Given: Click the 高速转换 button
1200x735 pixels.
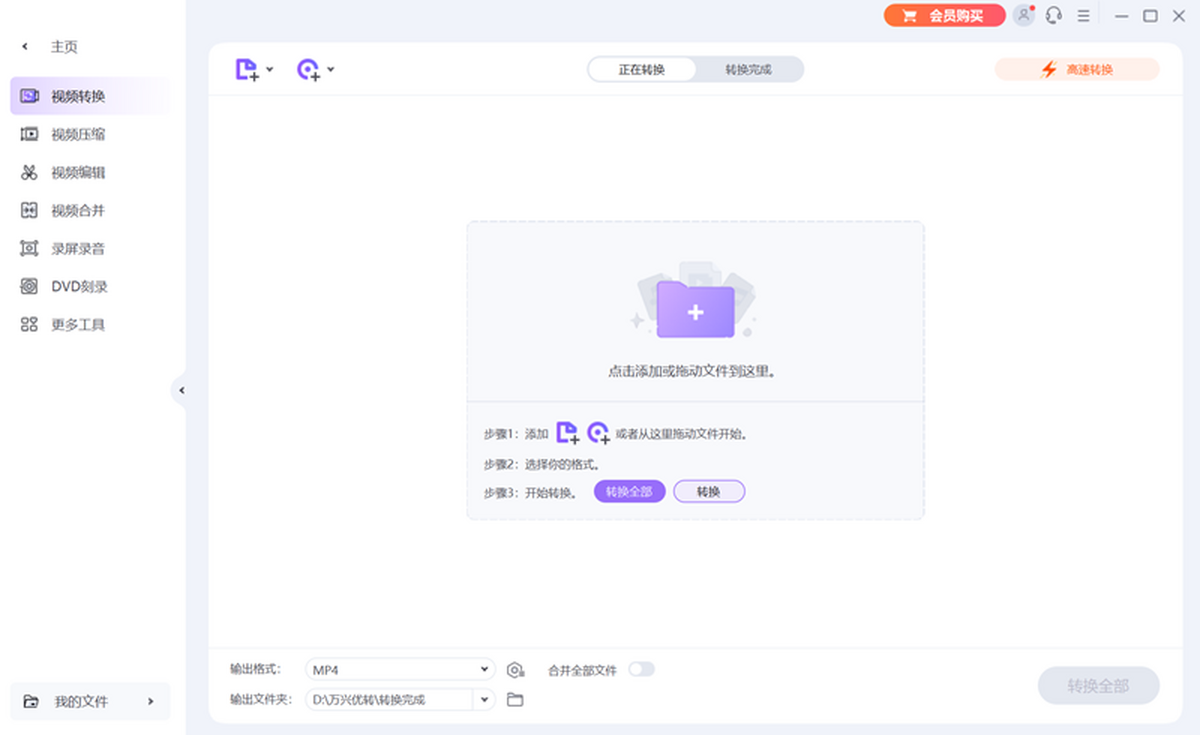Looking at the screenshot, I should [x=1077, y=70].
